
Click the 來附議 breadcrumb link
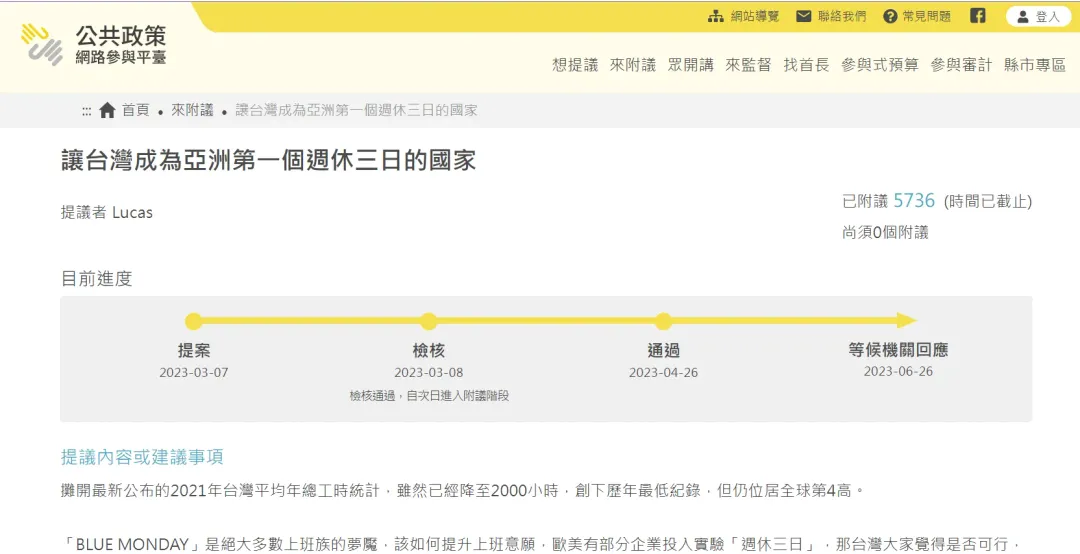(192, 110)
